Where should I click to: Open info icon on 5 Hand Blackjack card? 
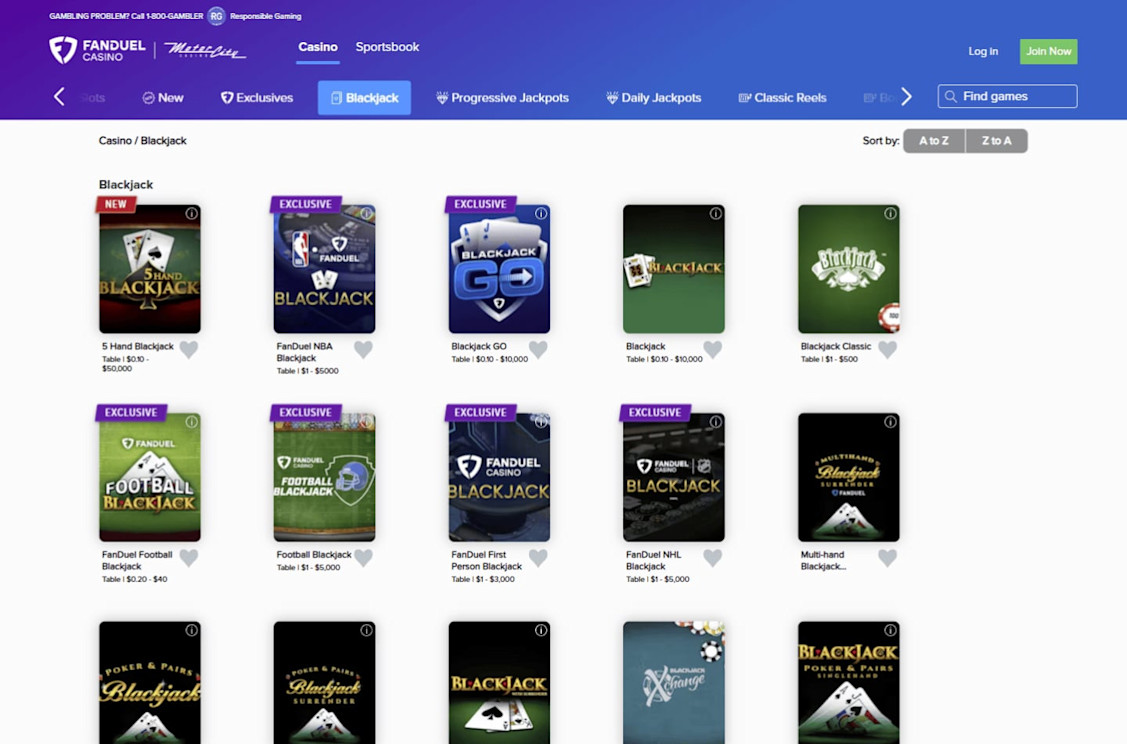point(191,213)
